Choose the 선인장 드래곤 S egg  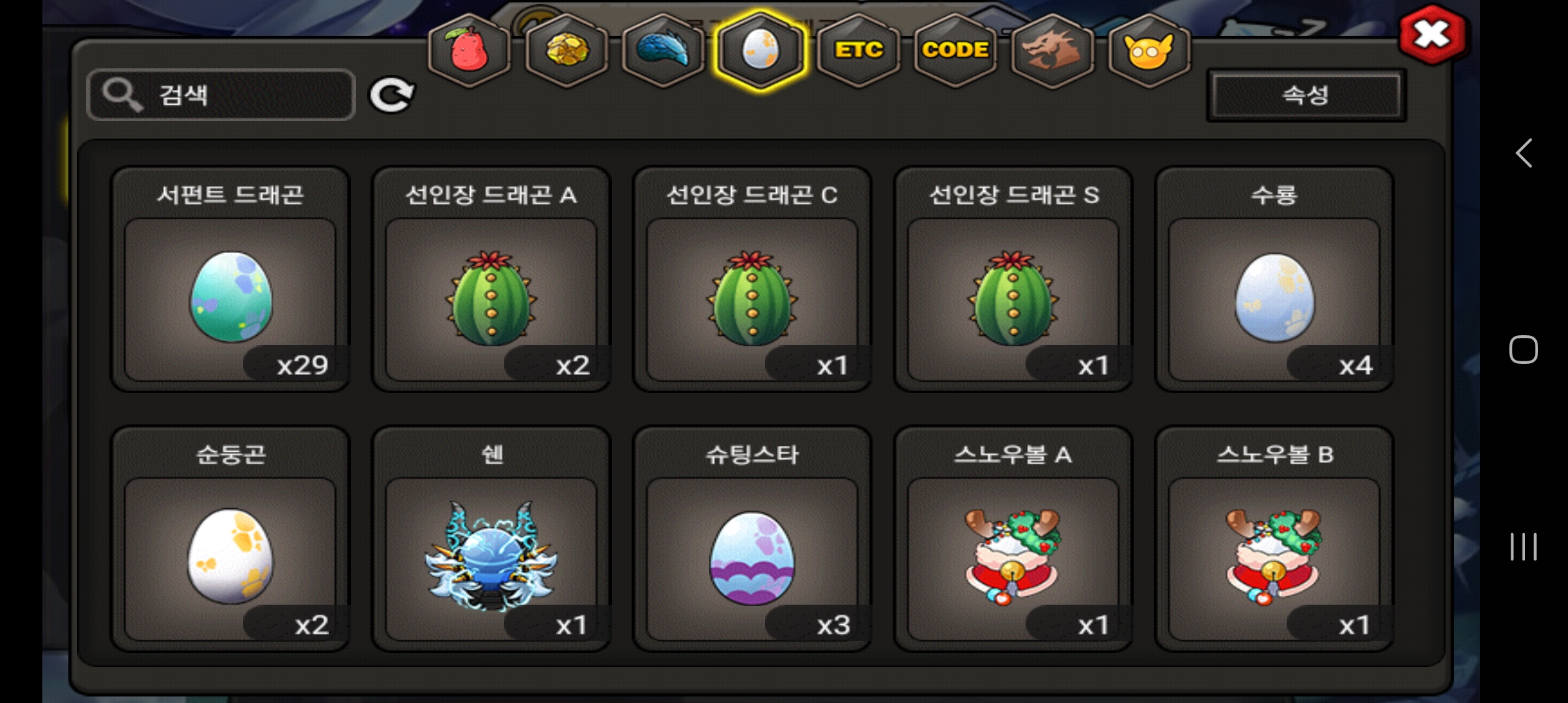point(1013,280)
